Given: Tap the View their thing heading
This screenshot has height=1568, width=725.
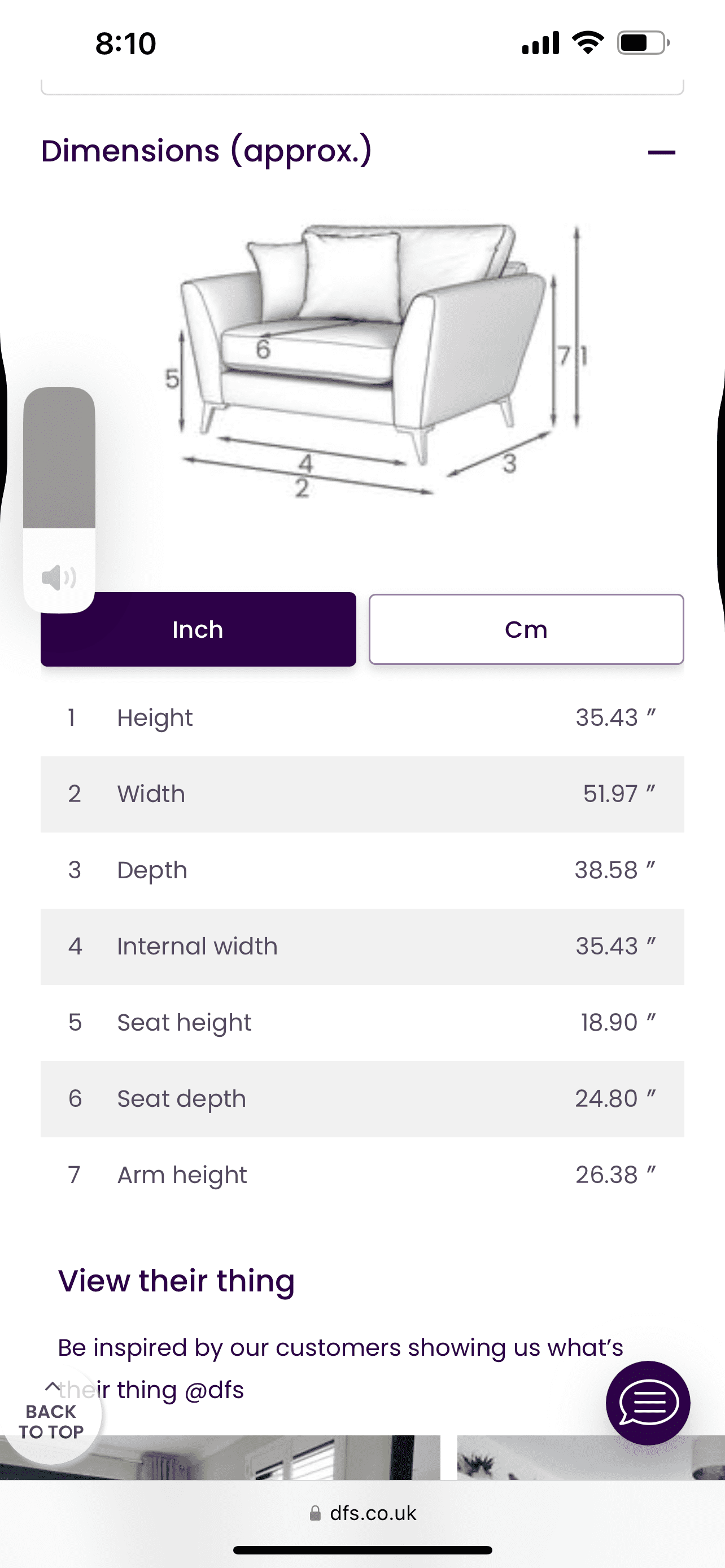Looking at the screenshot, I should point(177,1281).
